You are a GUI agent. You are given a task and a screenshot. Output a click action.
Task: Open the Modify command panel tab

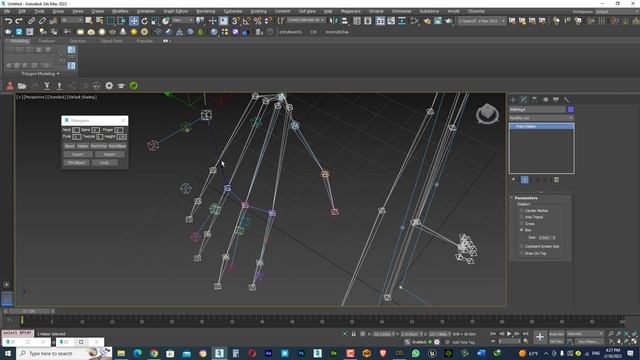point(524,100)
